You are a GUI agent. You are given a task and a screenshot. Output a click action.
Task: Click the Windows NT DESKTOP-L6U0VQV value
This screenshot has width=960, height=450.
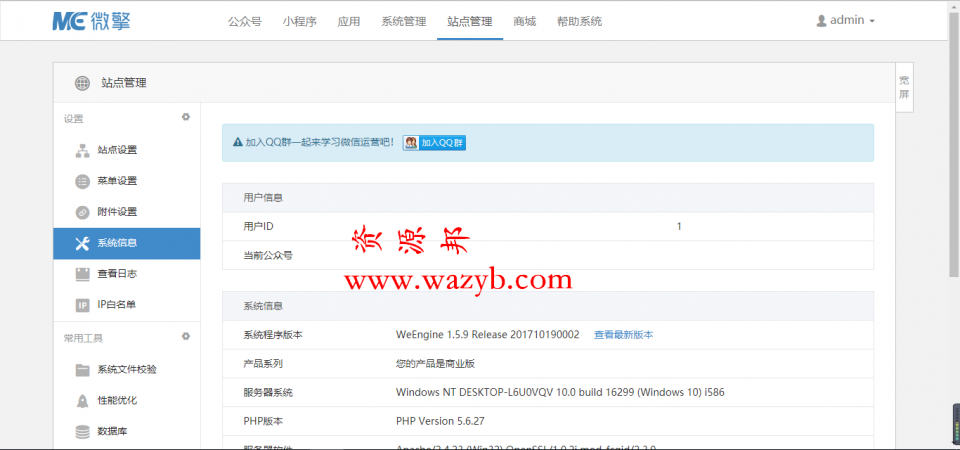560,392
